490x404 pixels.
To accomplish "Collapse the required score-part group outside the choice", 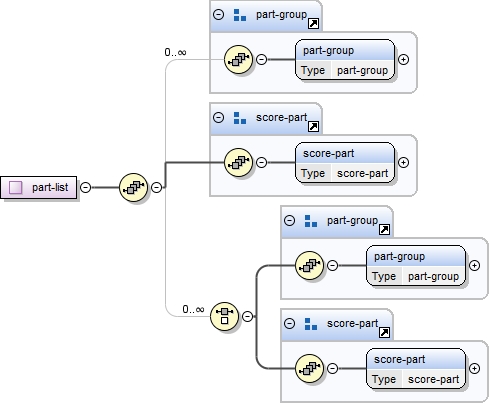I will pyautogui.click(x=219, y=117).
